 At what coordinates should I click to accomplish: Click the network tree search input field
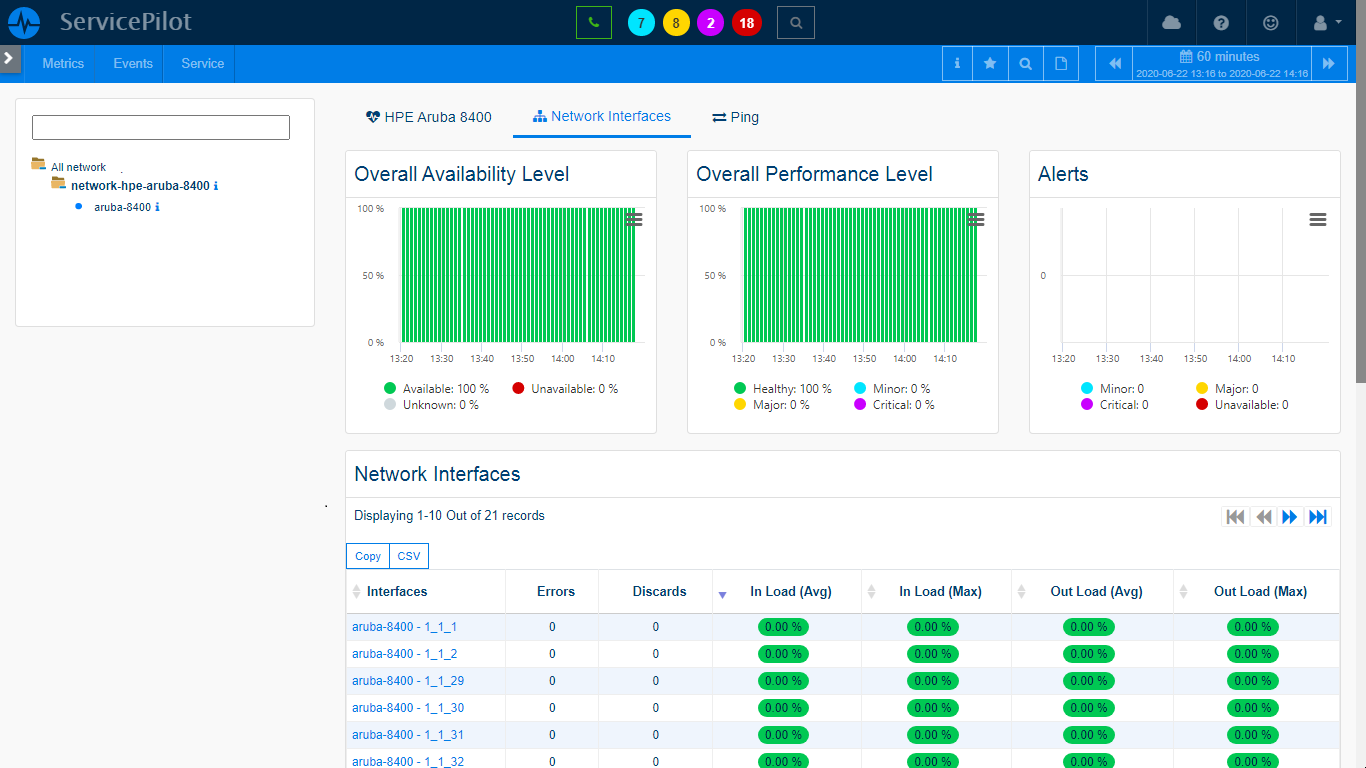click(161, 127)
